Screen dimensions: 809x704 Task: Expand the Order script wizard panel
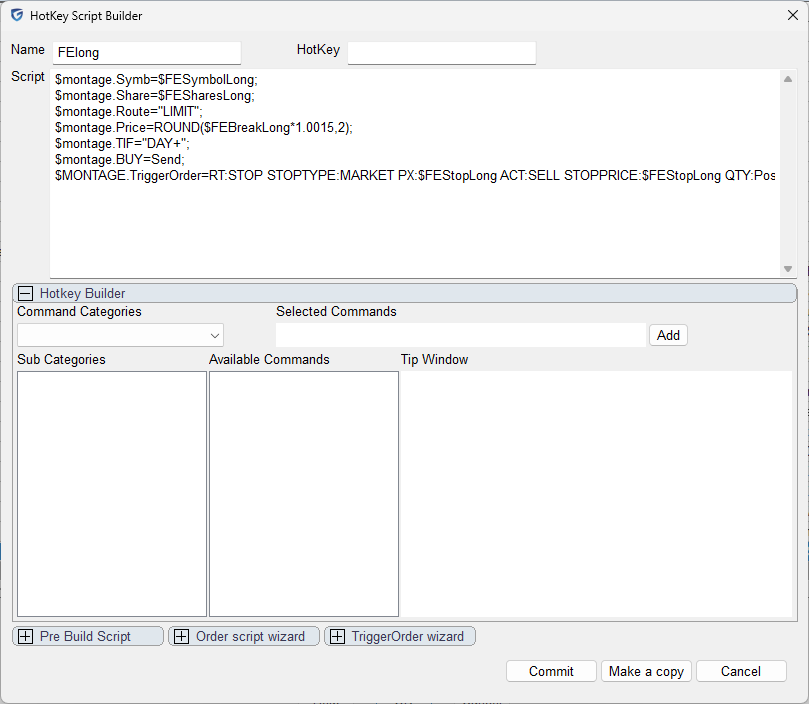click(181, 636)
